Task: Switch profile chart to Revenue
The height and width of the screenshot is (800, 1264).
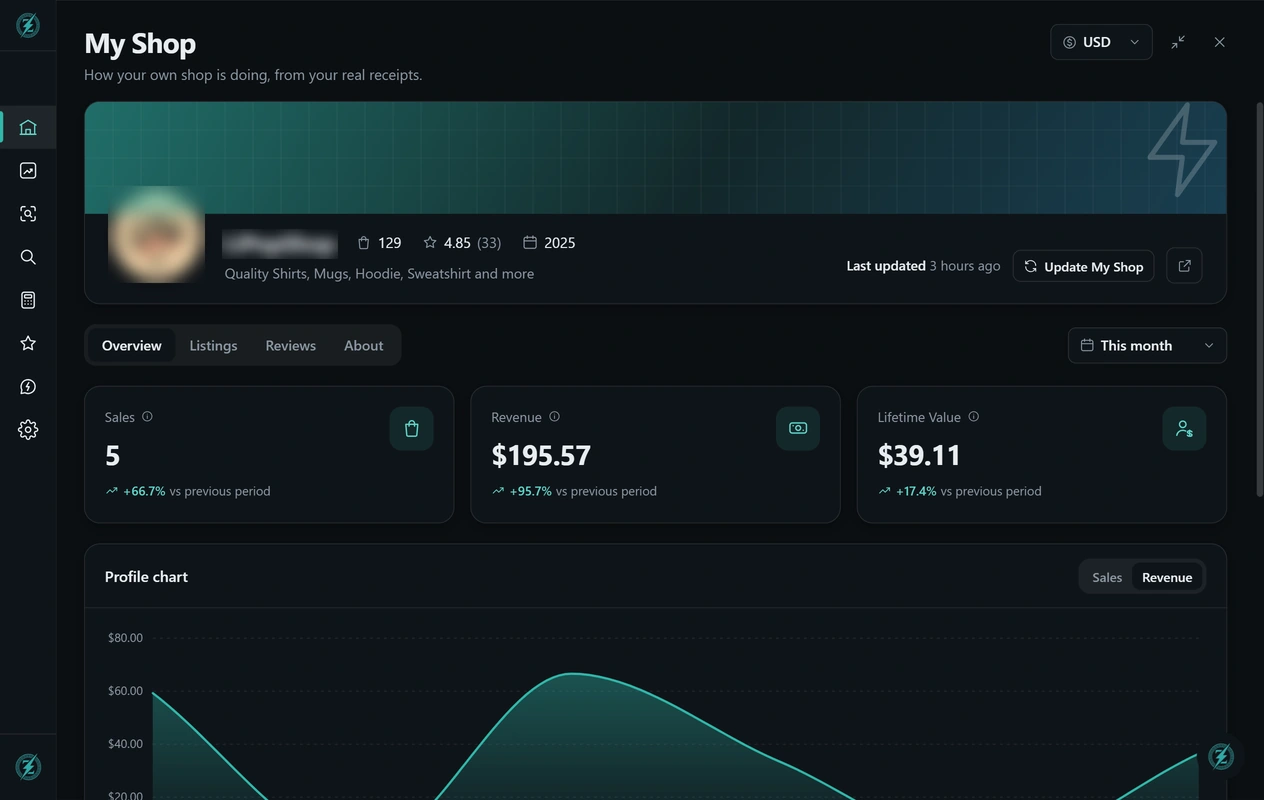Action: pos(1167,577)
